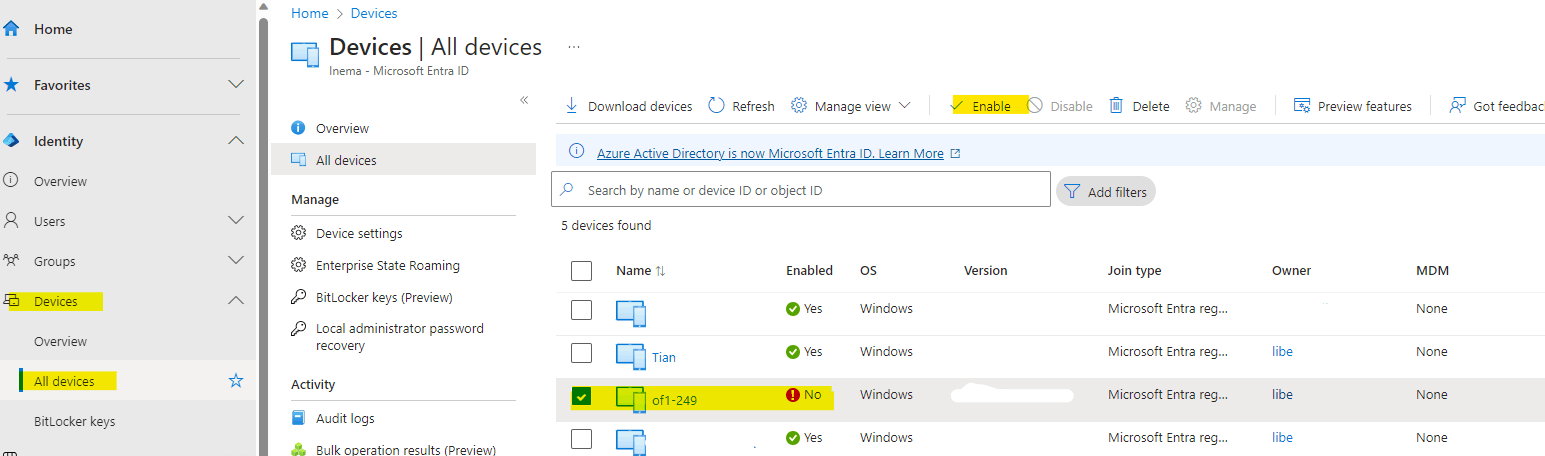Click the Devices page header icon
Image resolution: width=1545 pixels, height=456 pixels.
click(x=305, y=54)
